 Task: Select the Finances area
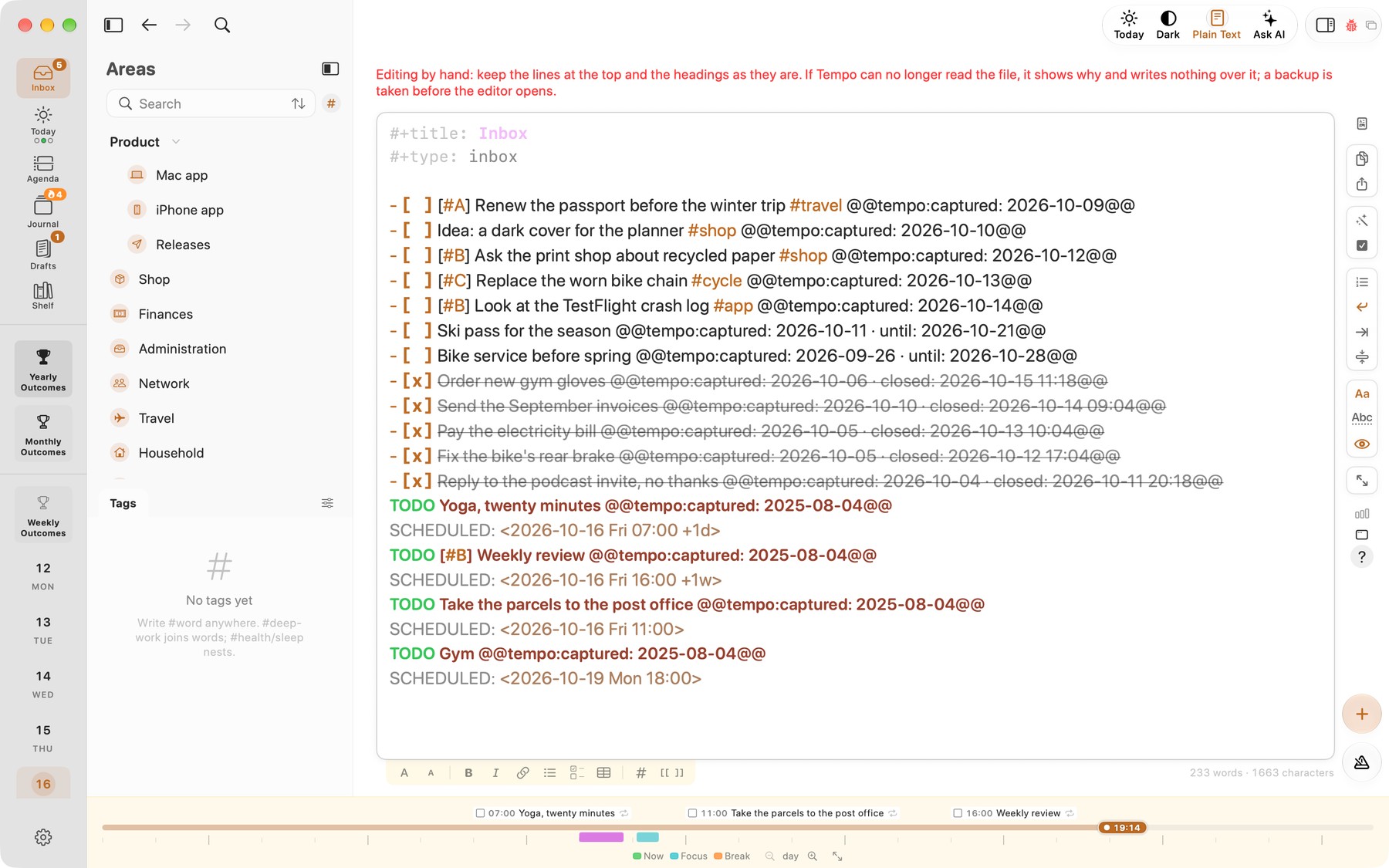click(166, 314)
